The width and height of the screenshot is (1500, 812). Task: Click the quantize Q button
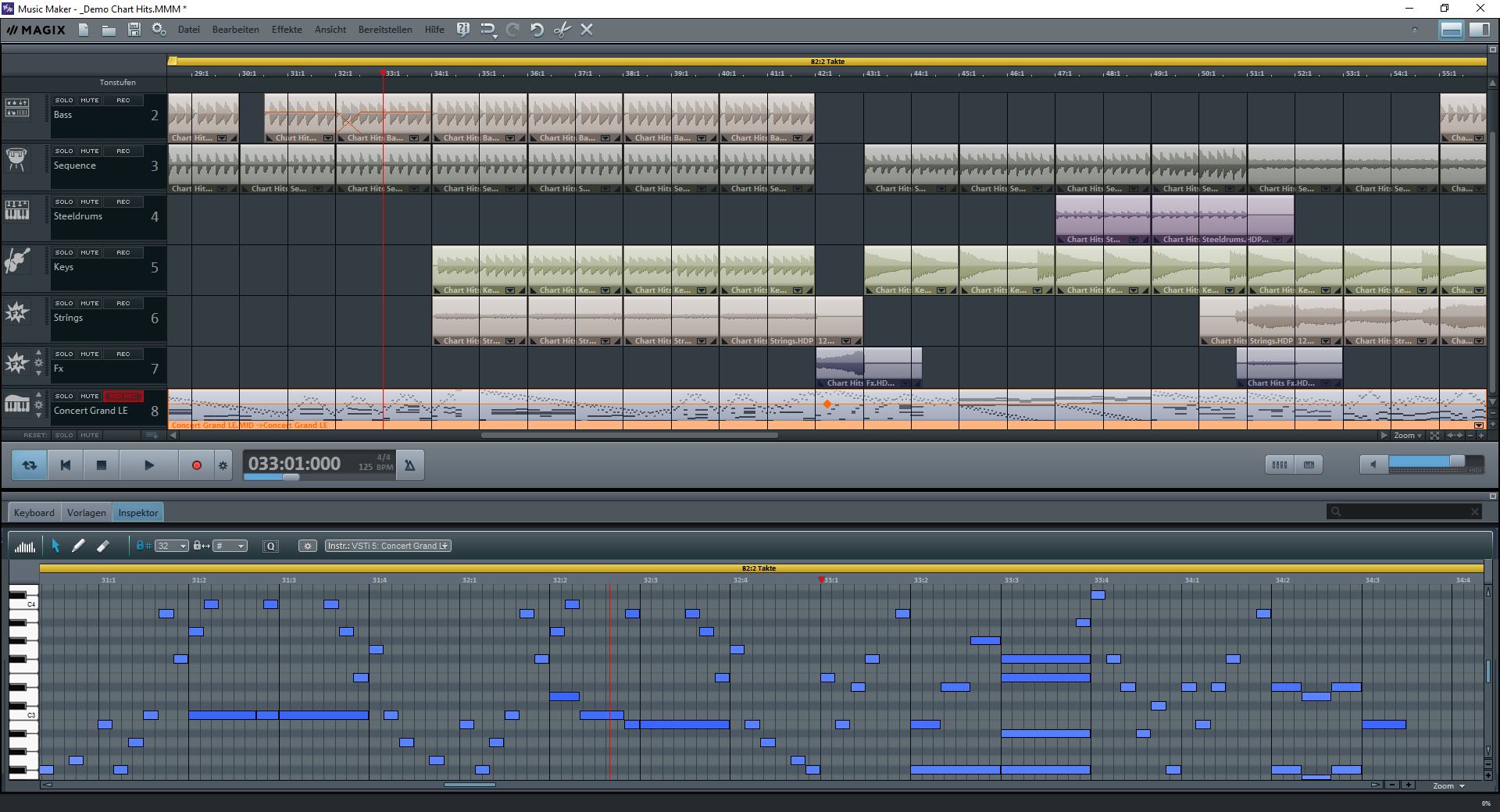pyautogui.click(x=271, y=546)
